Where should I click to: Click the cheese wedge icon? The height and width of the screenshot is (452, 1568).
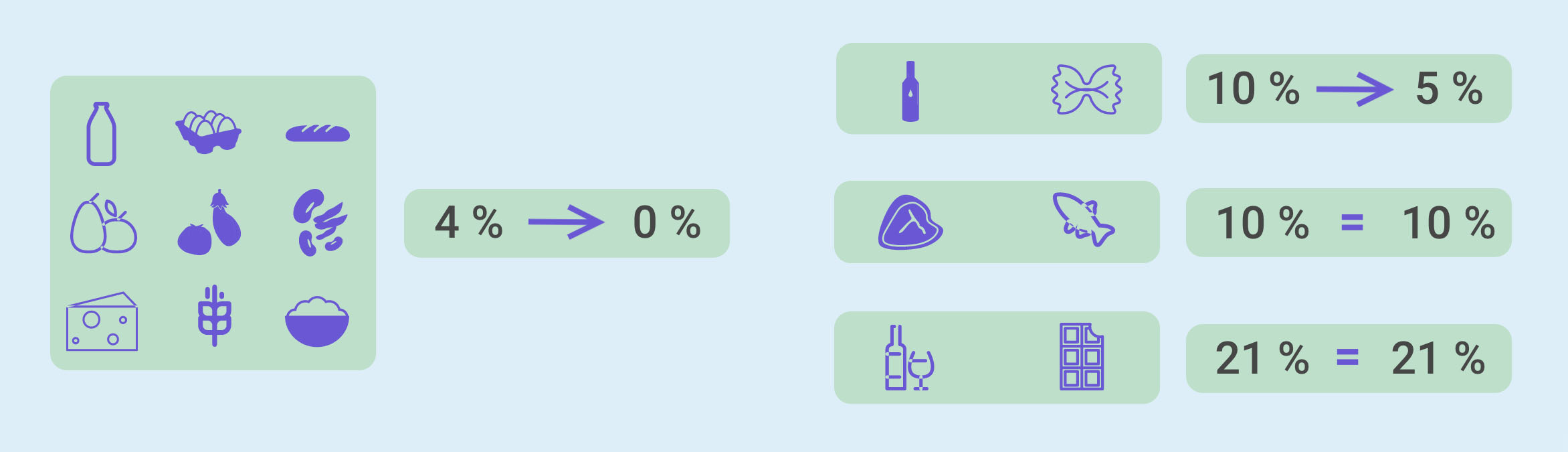pos(102,322)
